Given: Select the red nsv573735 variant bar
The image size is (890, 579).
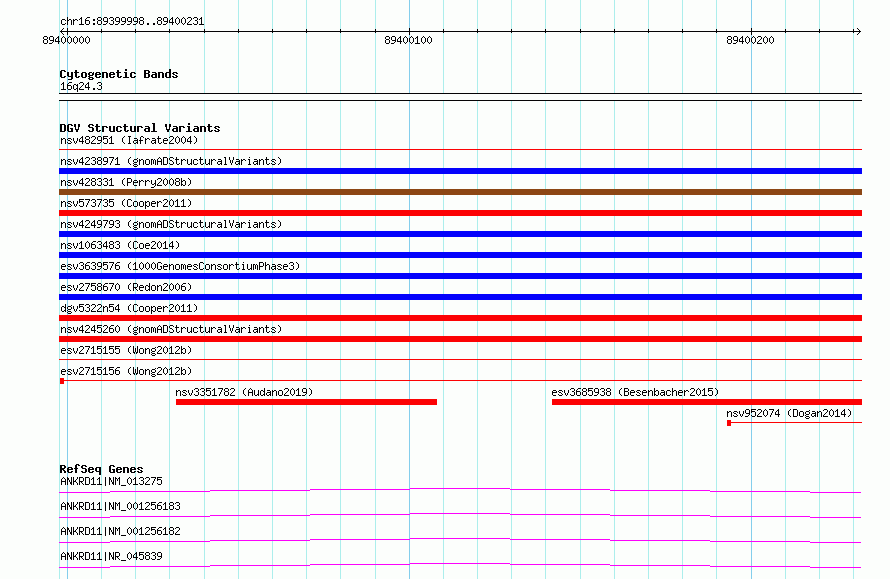Looking at the screenshot, I should pyautogui.click(x=460, y=213).
